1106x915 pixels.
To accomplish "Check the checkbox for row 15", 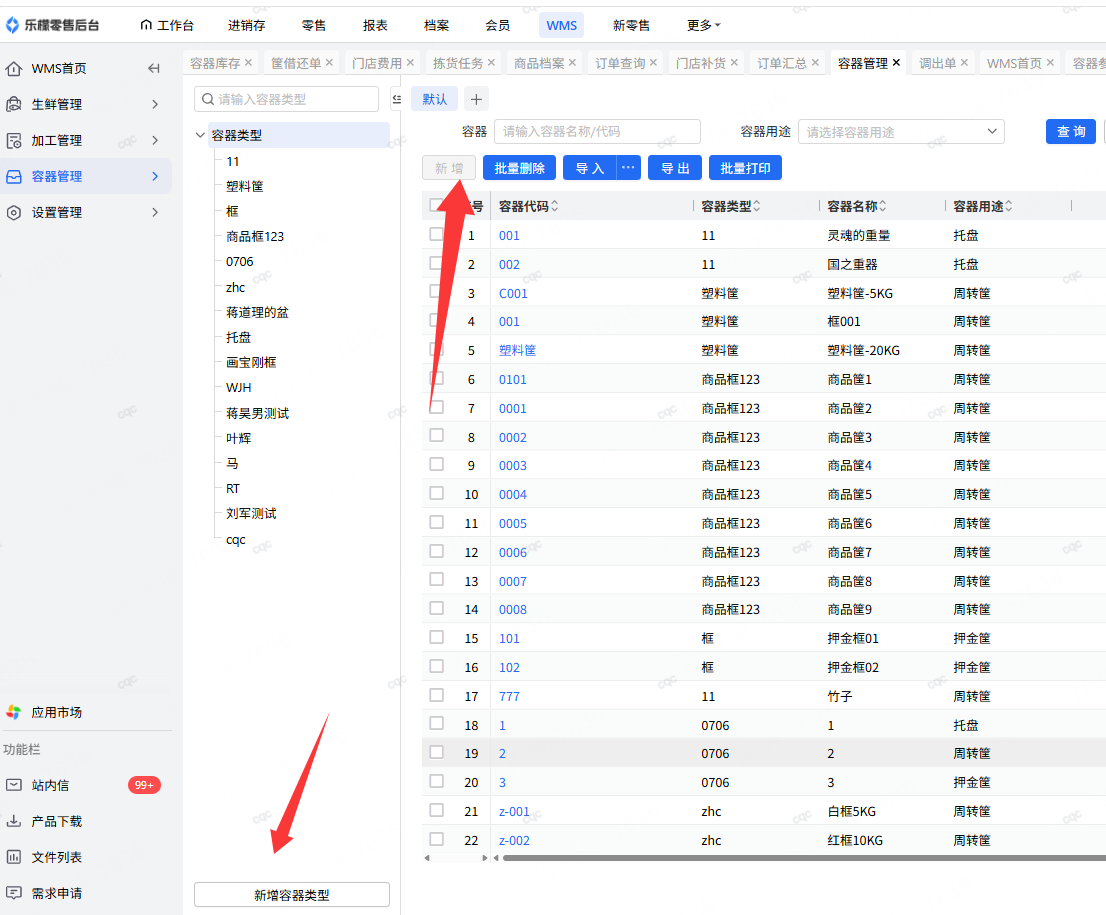I will pyautogui.click(x=437, y=637).
